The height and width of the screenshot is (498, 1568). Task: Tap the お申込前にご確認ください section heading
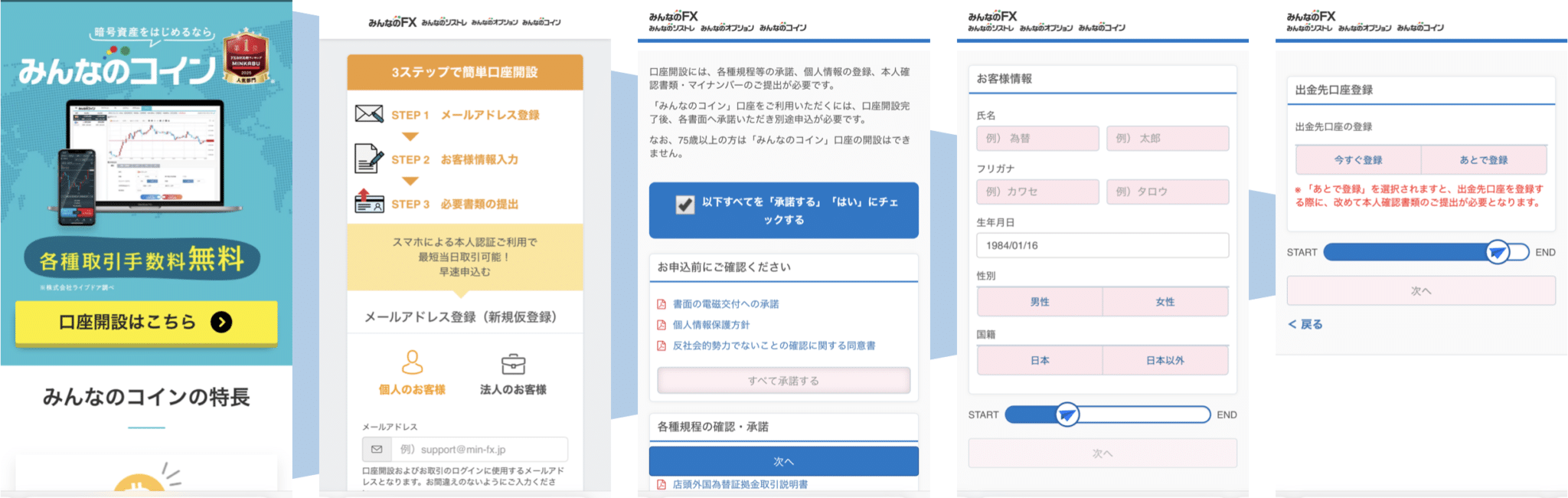click(x=724, y=267)
